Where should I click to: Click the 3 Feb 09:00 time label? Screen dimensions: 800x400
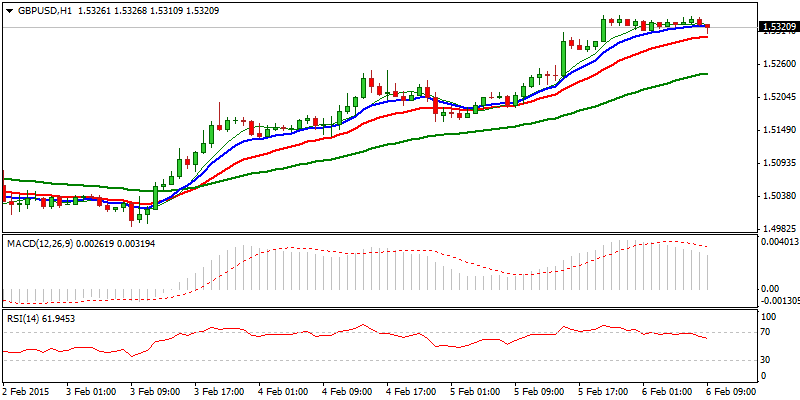[x=154, y=390]
